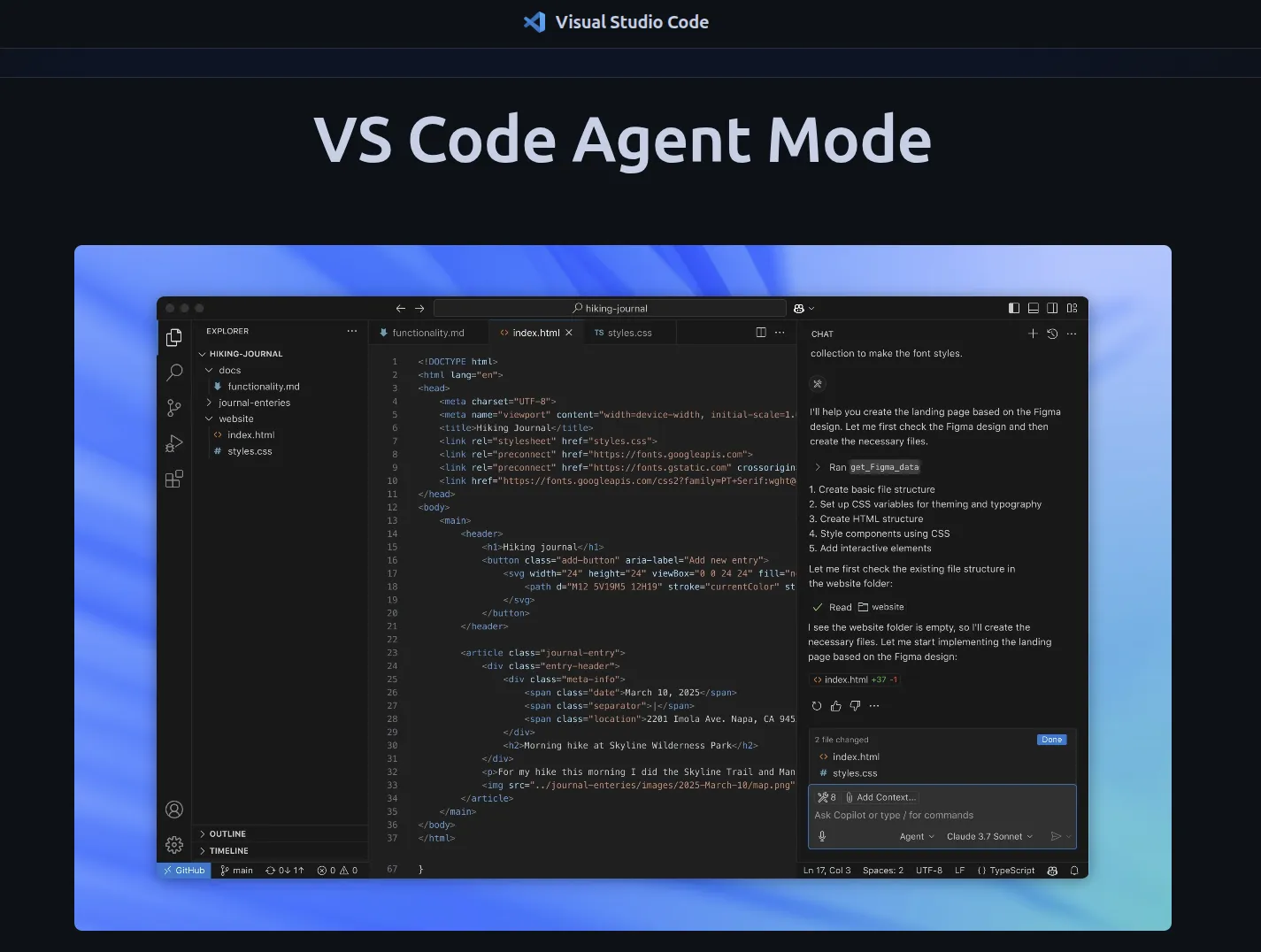
Task: Expand the OUTLINE section
Action: tap(222, 833)
